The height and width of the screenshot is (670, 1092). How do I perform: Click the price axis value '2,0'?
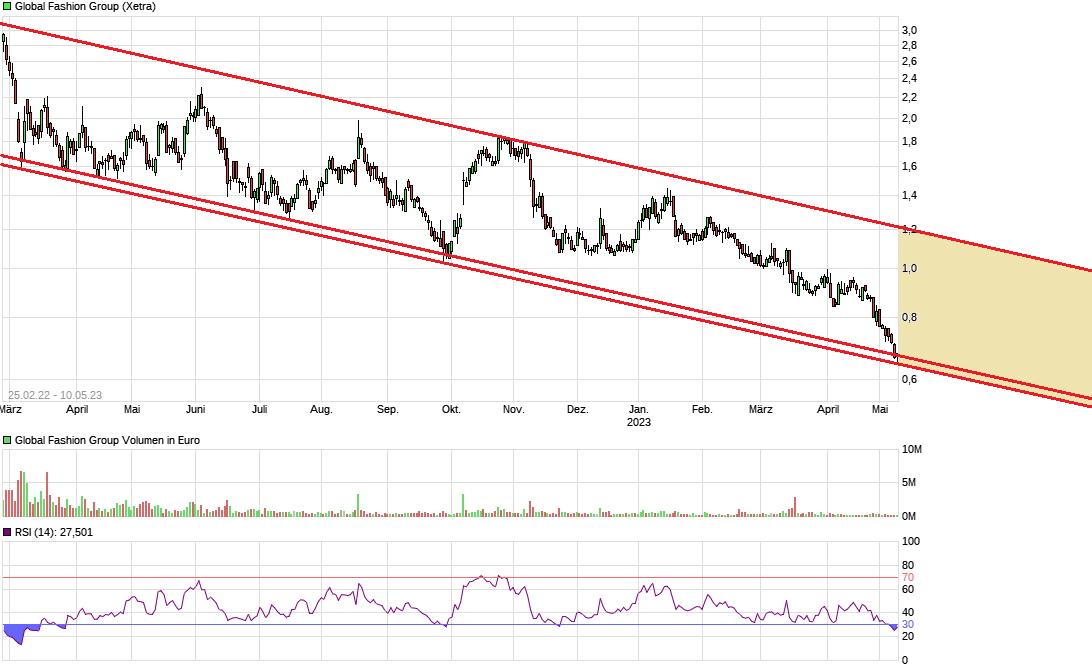click(x=910, y=118)
